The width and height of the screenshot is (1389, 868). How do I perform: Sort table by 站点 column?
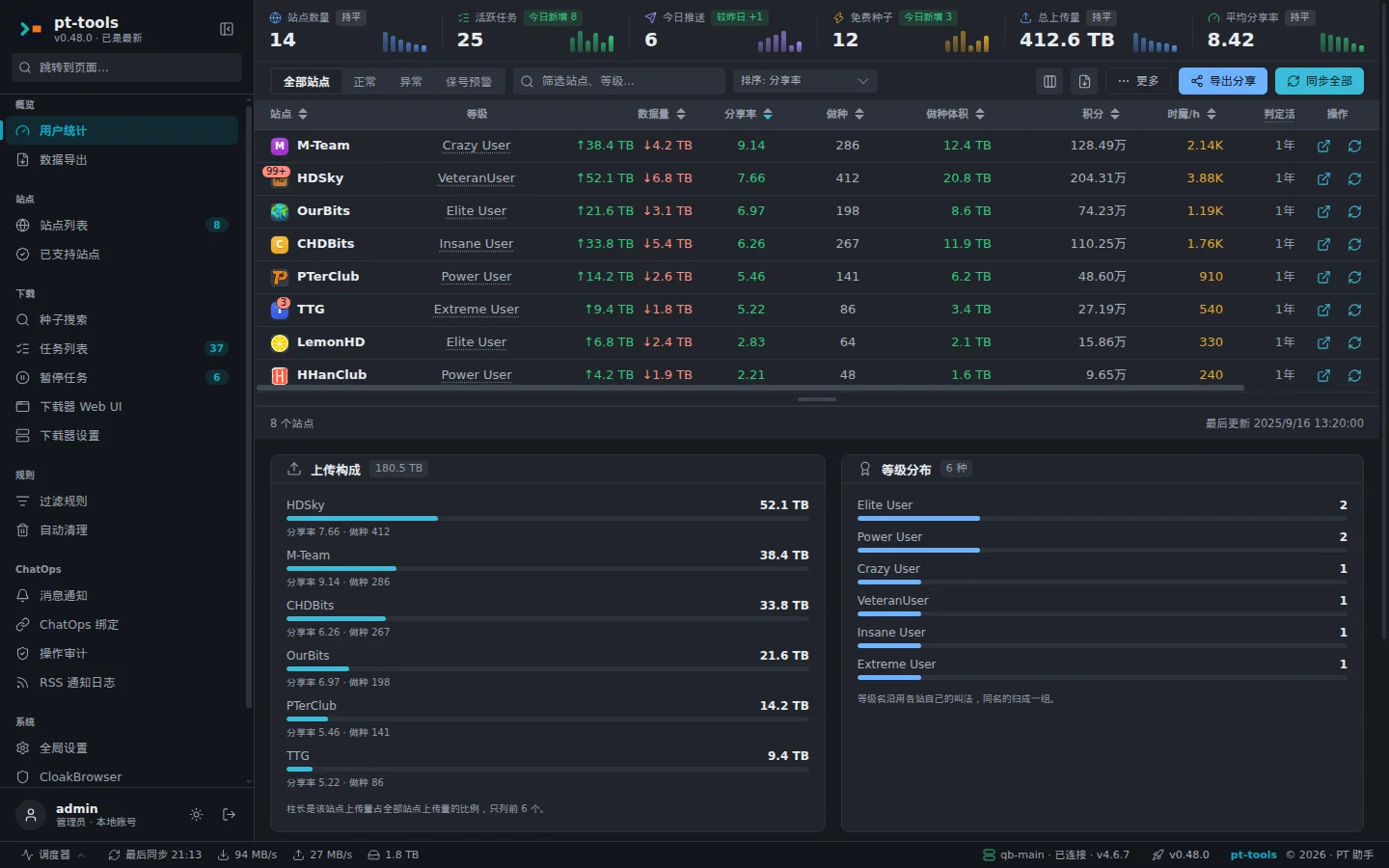(288, 114)
